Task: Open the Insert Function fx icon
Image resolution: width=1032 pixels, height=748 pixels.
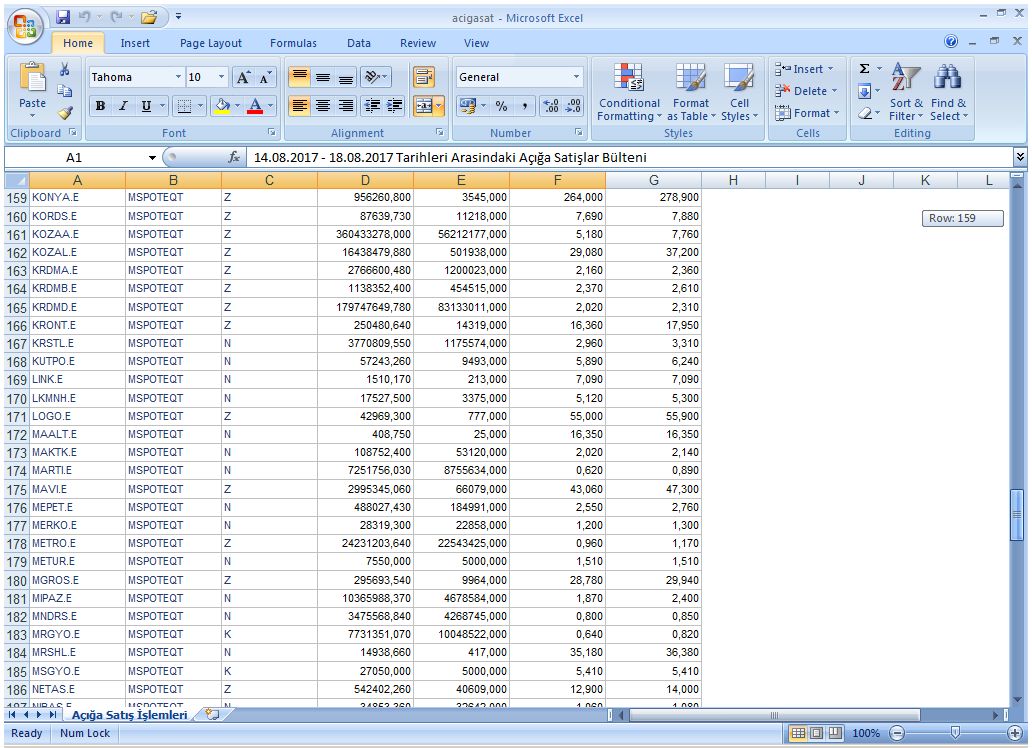Action: pos(234,157)
